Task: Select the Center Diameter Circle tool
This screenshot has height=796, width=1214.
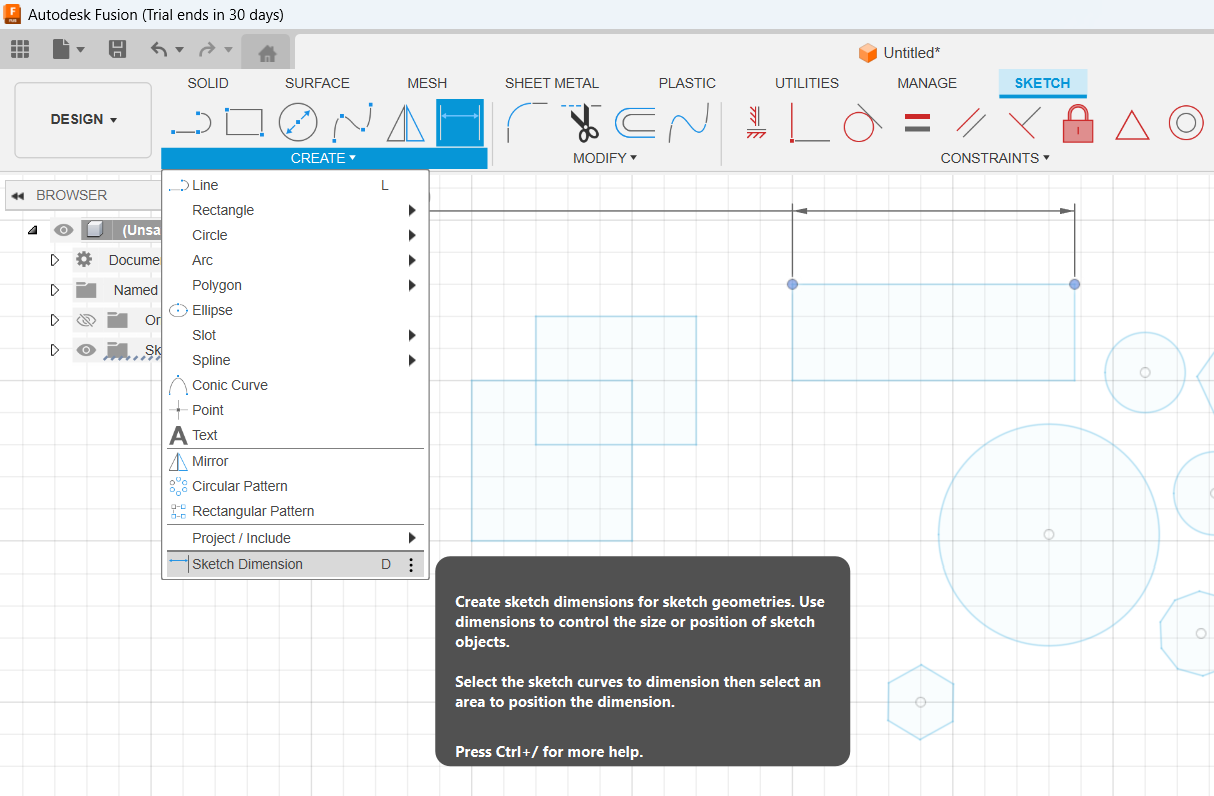Action: [x=298, y=123]
